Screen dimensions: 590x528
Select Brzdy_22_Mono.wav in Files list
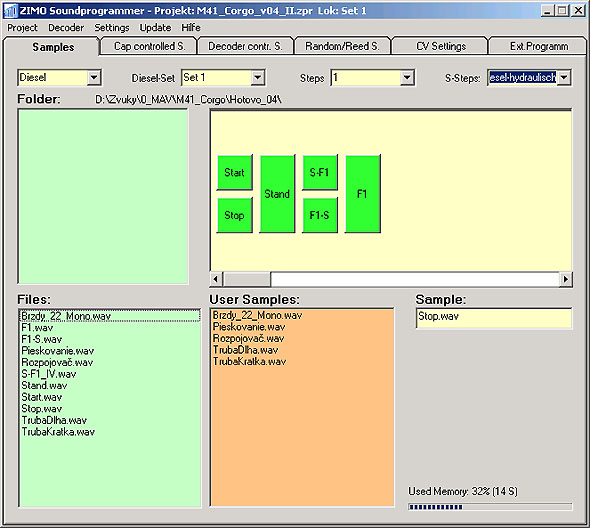(x=109, y=316)
